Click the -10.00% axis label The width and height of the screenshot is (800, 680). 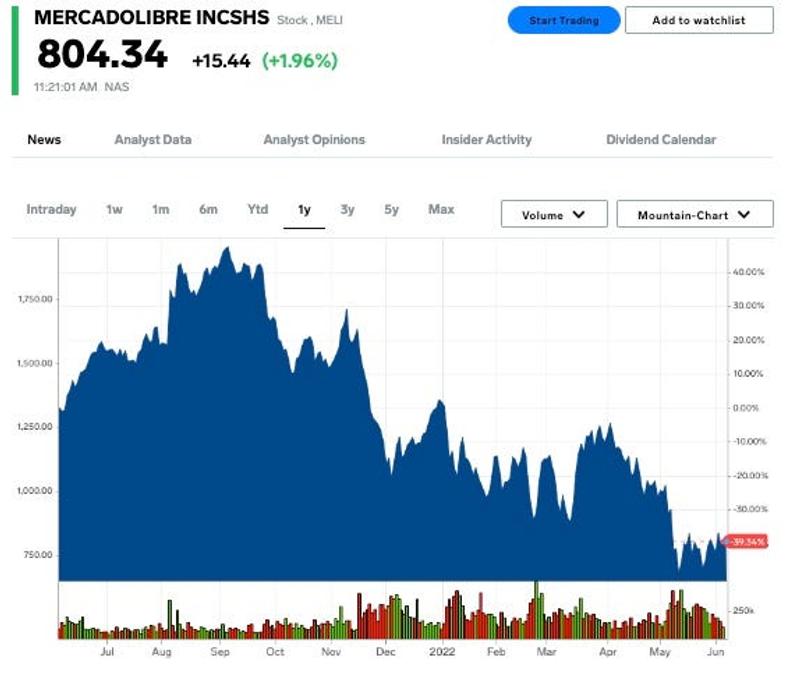(x=749, y=442)
